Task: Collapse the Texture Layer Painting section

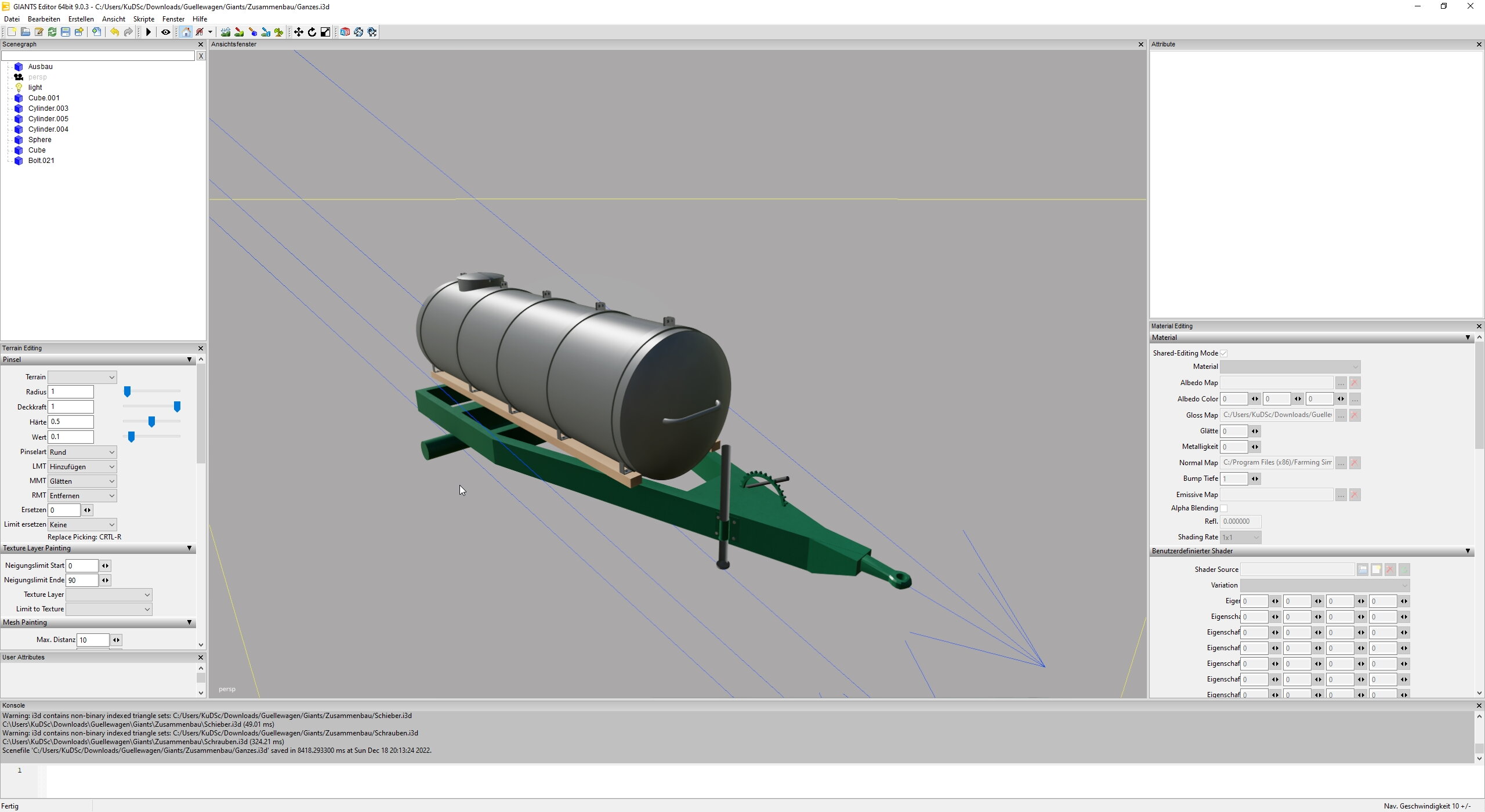Action: pyautogui.click(x=189, y=548)
